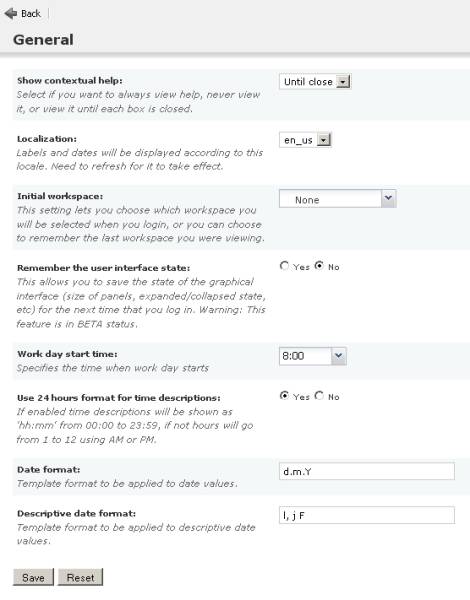Click the Save button
The height and width of the screenshot is (600, 470).
[33, 577]
